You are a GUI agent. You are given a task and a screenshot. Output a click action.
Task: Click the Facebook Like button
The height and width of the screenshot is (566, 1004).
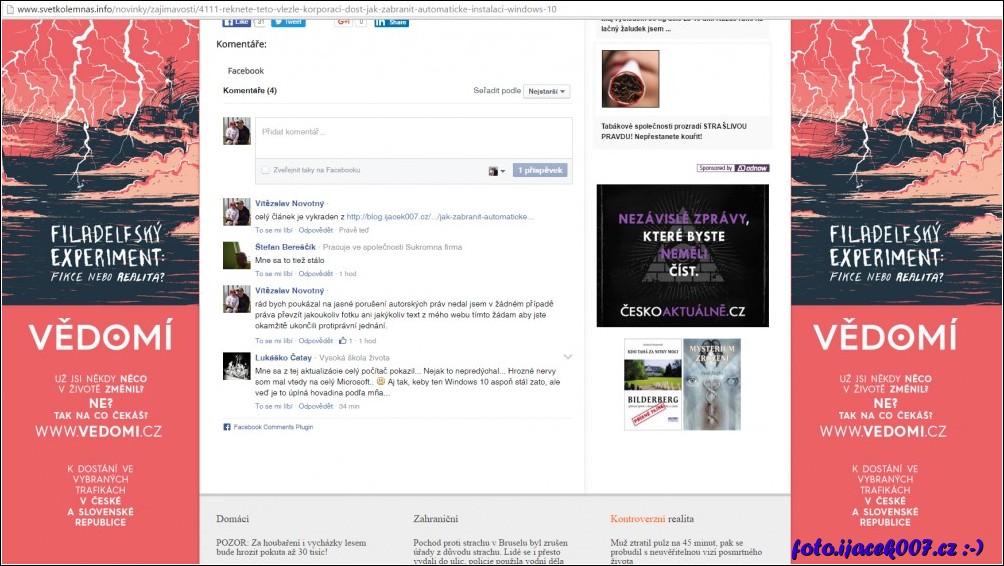coord(237,21)
